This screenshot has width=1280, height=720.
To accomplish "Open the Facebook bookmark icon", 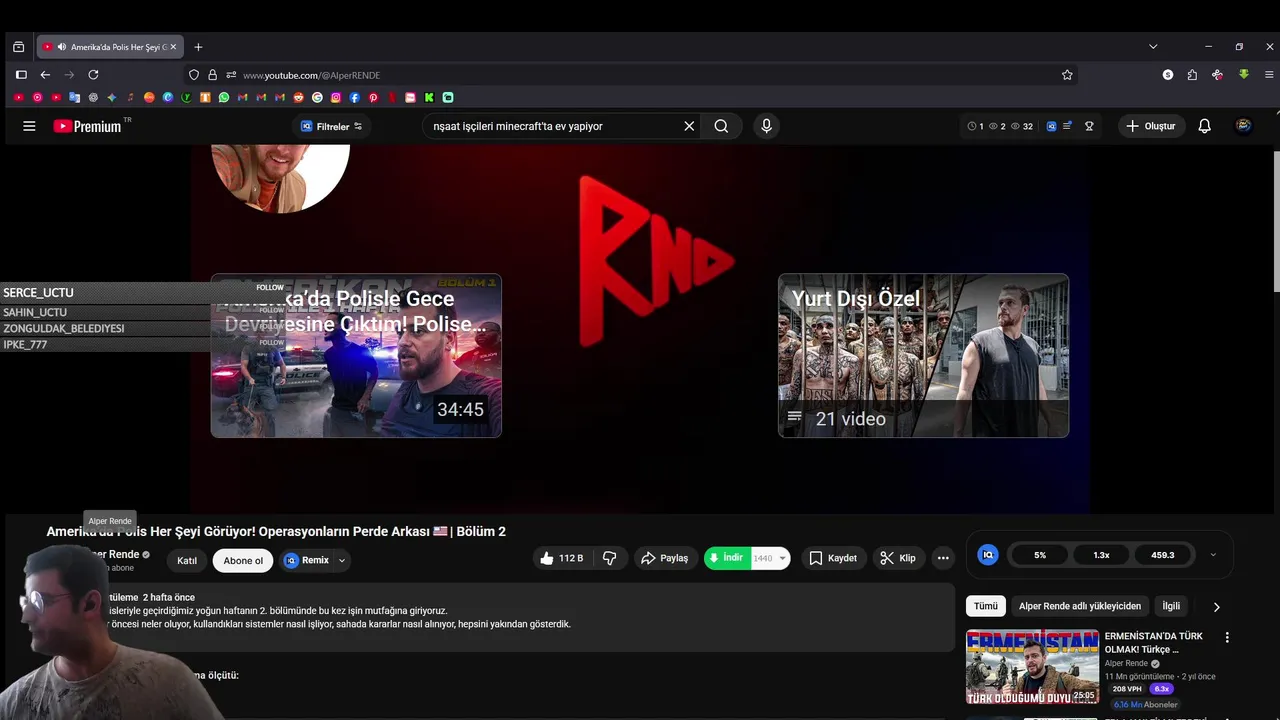I will tap(354, 97).
